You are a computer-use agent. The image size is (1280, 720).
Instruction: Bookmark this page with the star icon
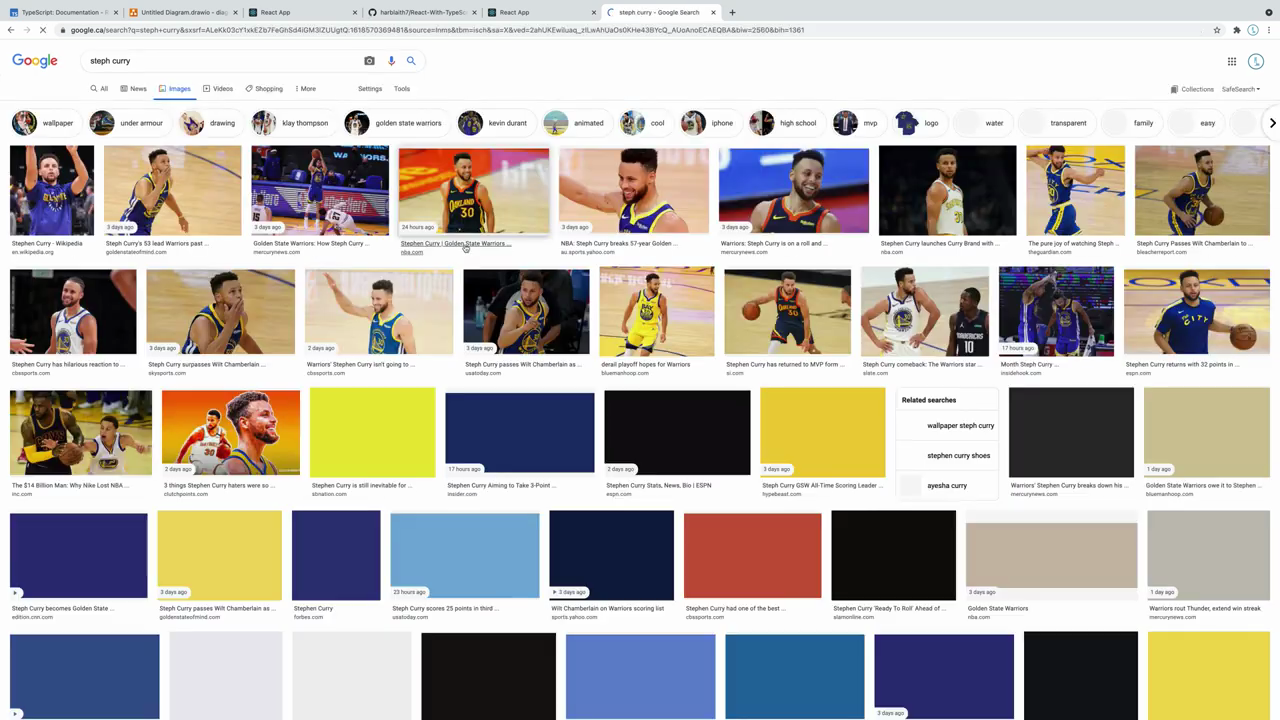1217,30
